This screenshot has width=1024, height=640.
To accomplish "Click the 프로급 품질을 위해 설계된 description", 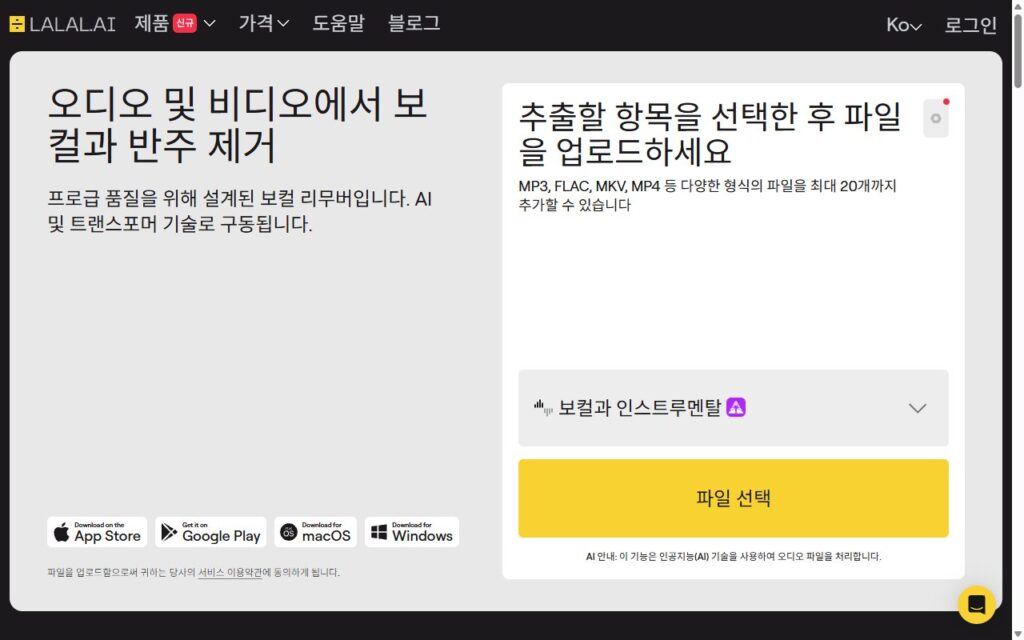I will point(240,211).
